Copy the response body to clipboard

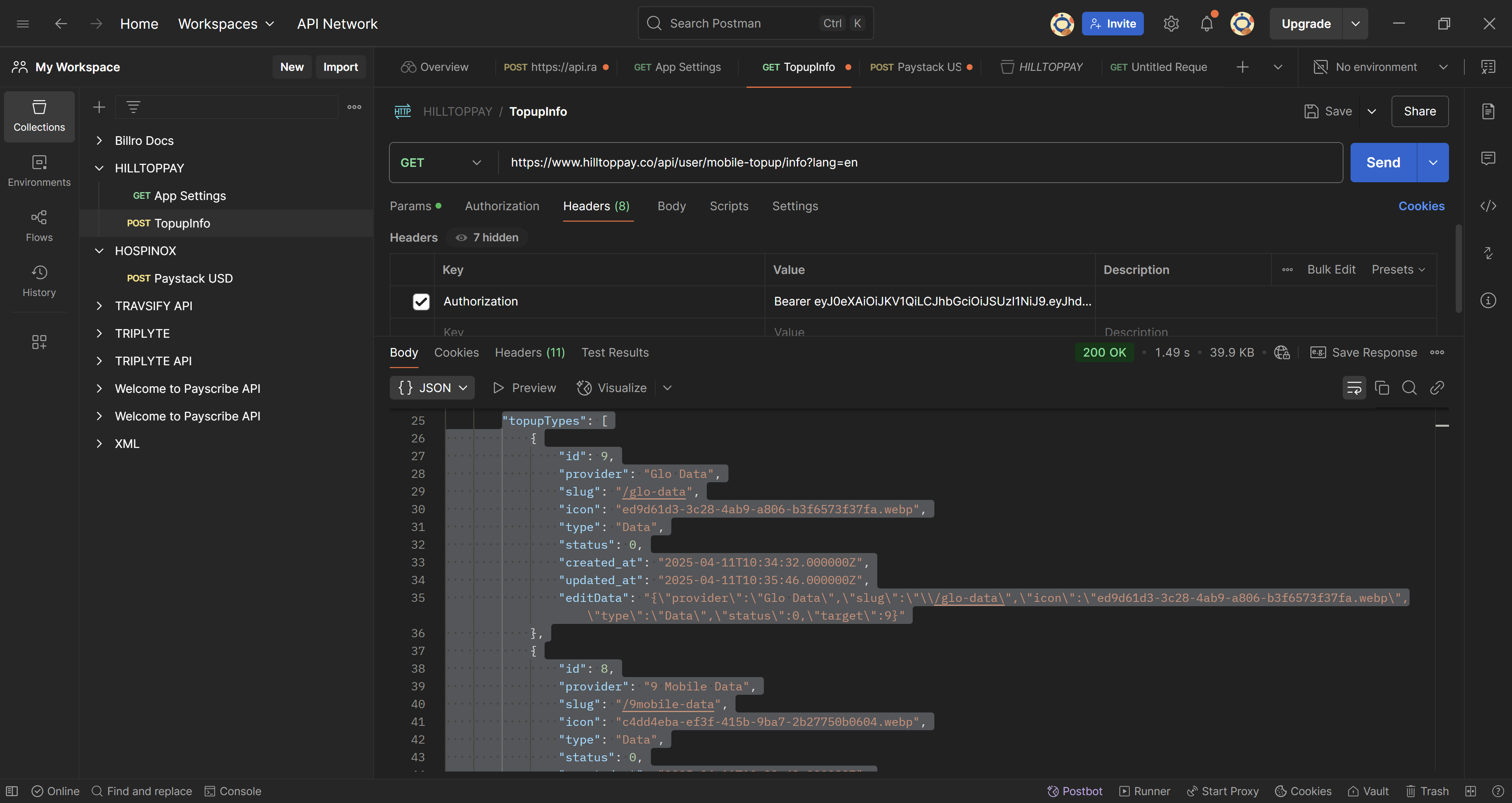(1382, 388)
